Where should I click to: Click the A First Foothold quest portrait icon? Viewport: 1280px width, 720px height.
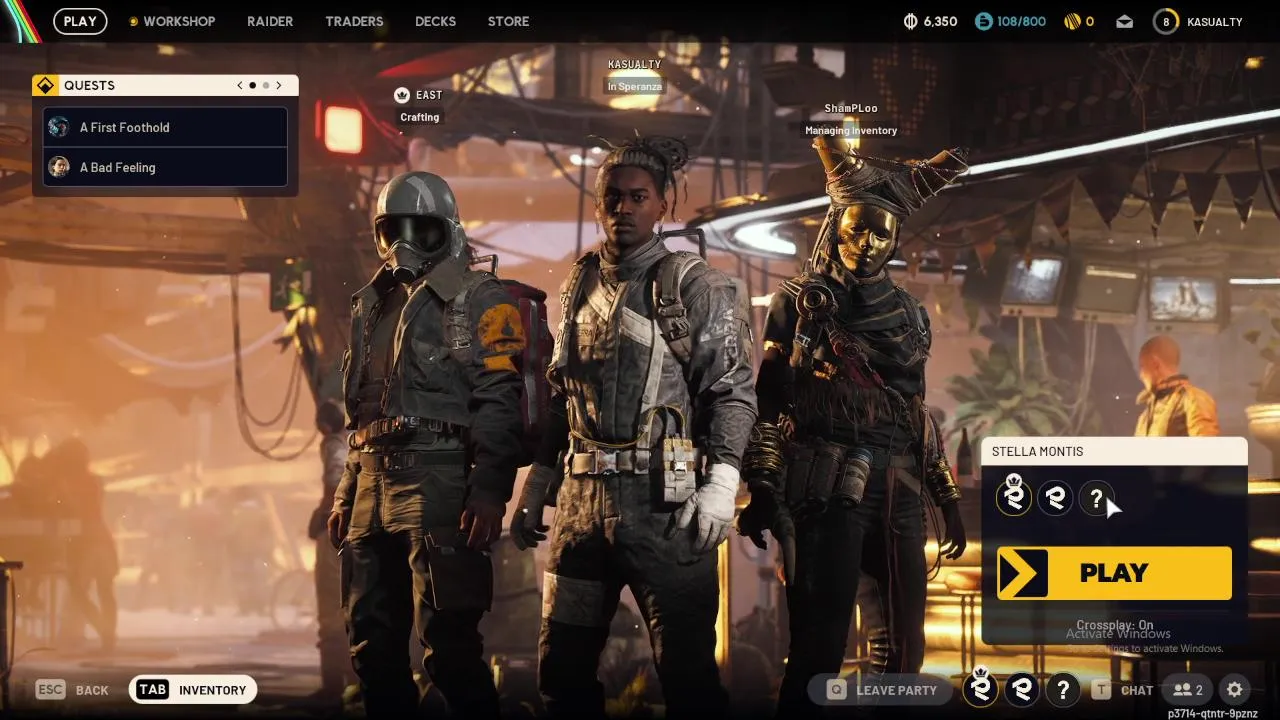pyautogui.click(x=59, y=127)
